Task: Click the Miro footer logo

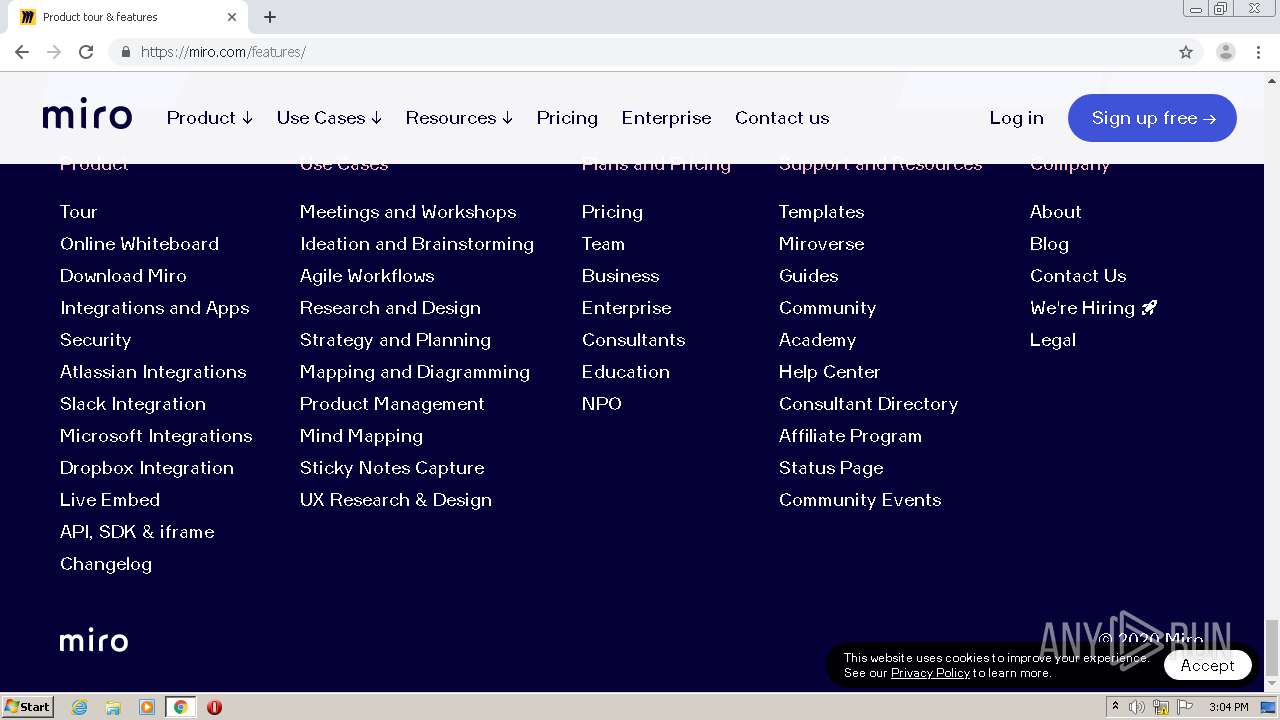Action: pyautogui.click(x=94, y=641)
